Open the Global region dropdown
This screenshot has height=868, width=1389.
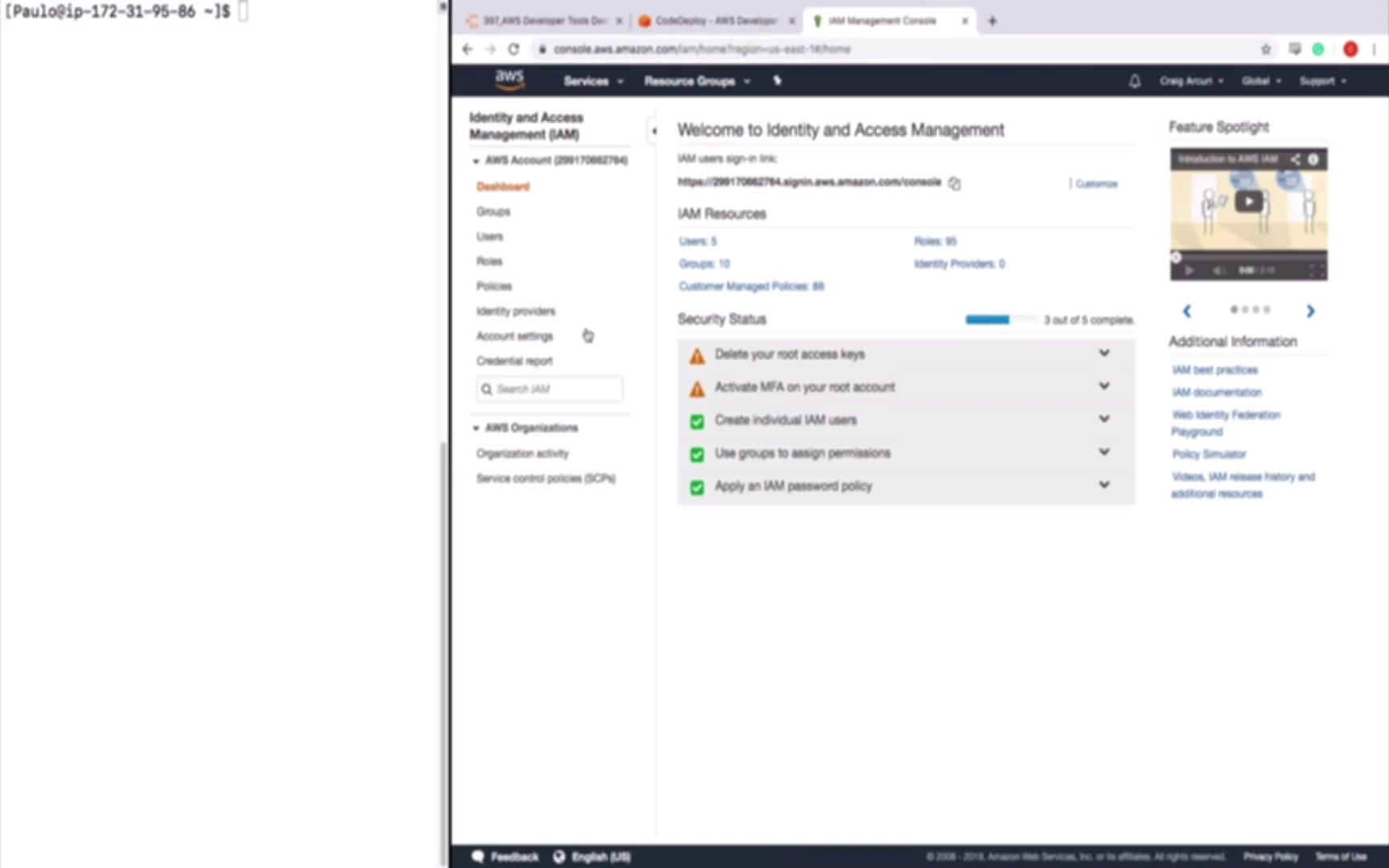coord(1261,81)
